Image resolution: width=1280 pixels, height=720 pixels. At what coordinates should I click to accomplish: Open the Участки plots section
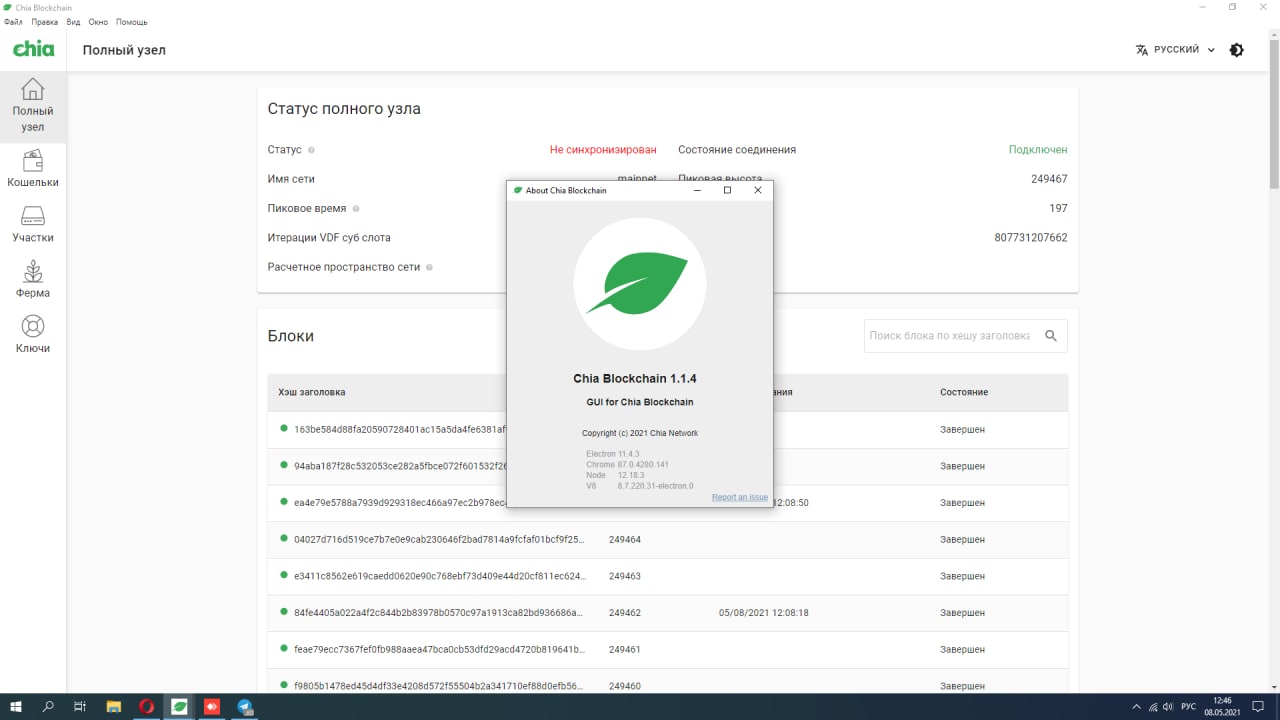pyautogui.click(x=33, y=225)
